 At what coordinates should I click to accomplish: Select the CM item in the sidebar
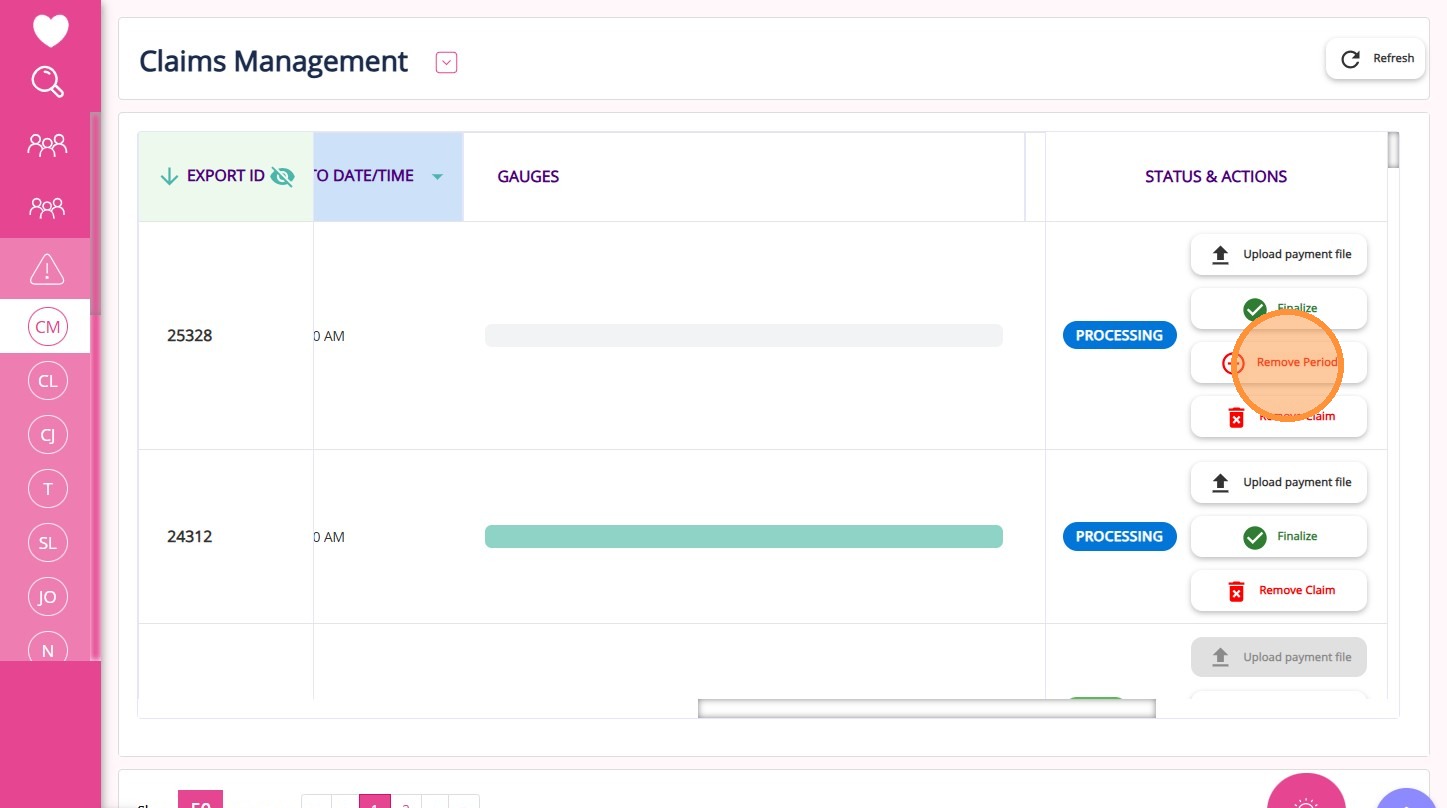coord(47,327)
